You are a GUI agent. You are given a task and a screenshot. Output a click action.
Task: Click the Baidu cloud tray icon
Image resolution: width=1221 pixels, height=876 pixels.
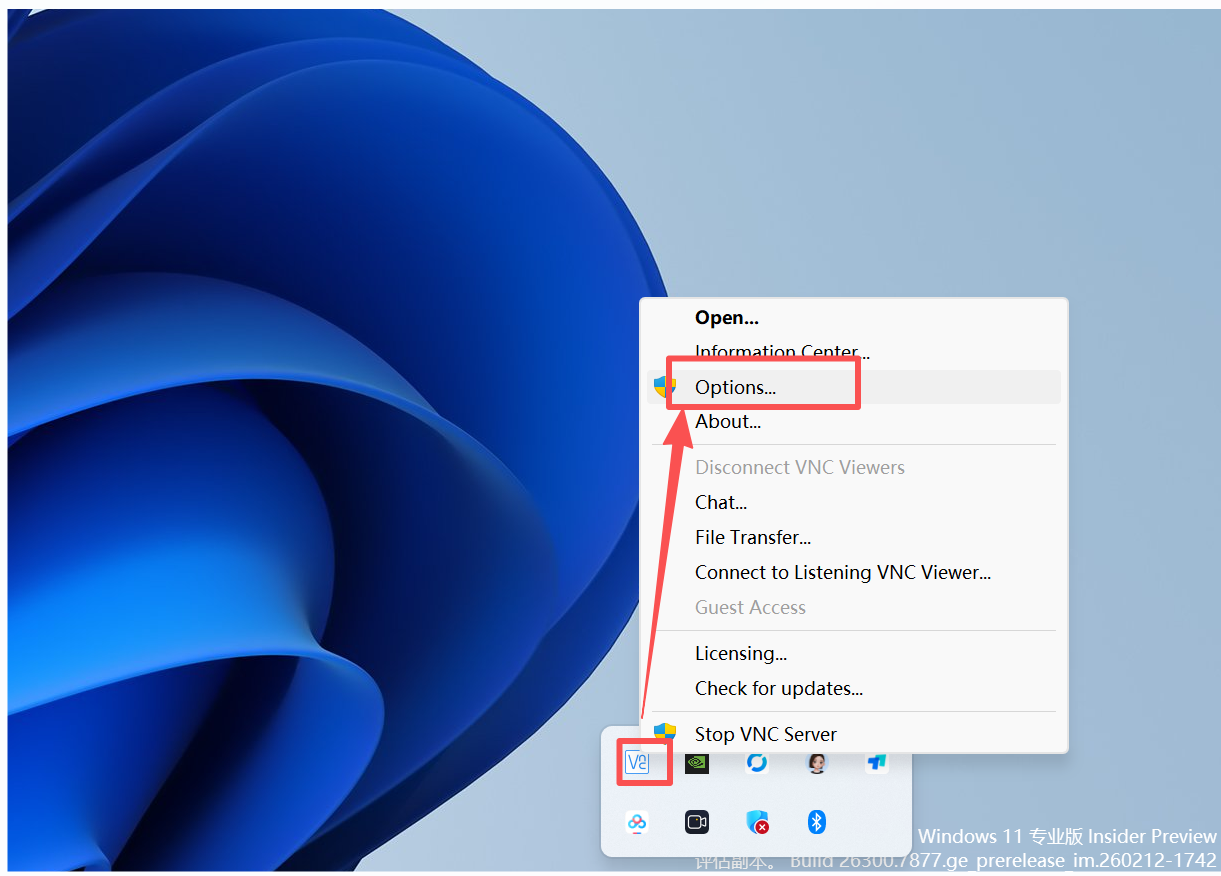tap(637, 822)
